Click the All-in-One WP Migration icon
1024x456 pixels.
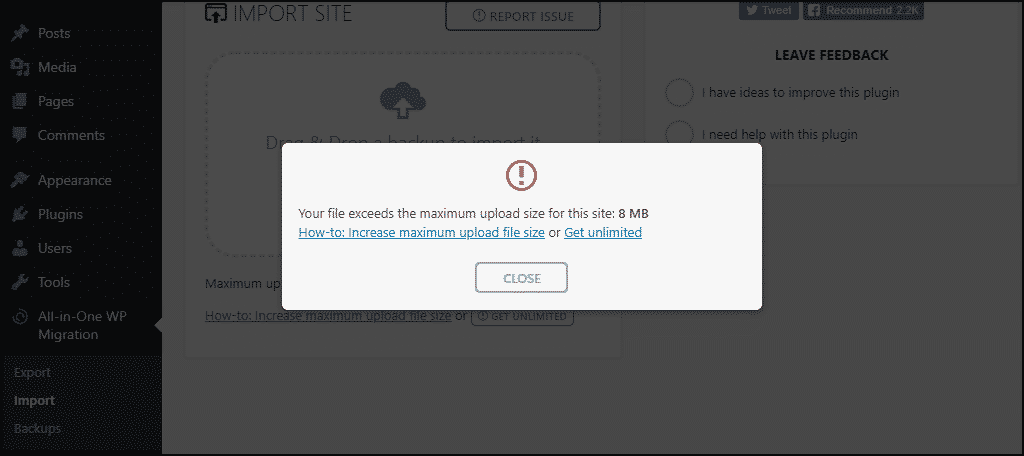click(x=20, y=317)
